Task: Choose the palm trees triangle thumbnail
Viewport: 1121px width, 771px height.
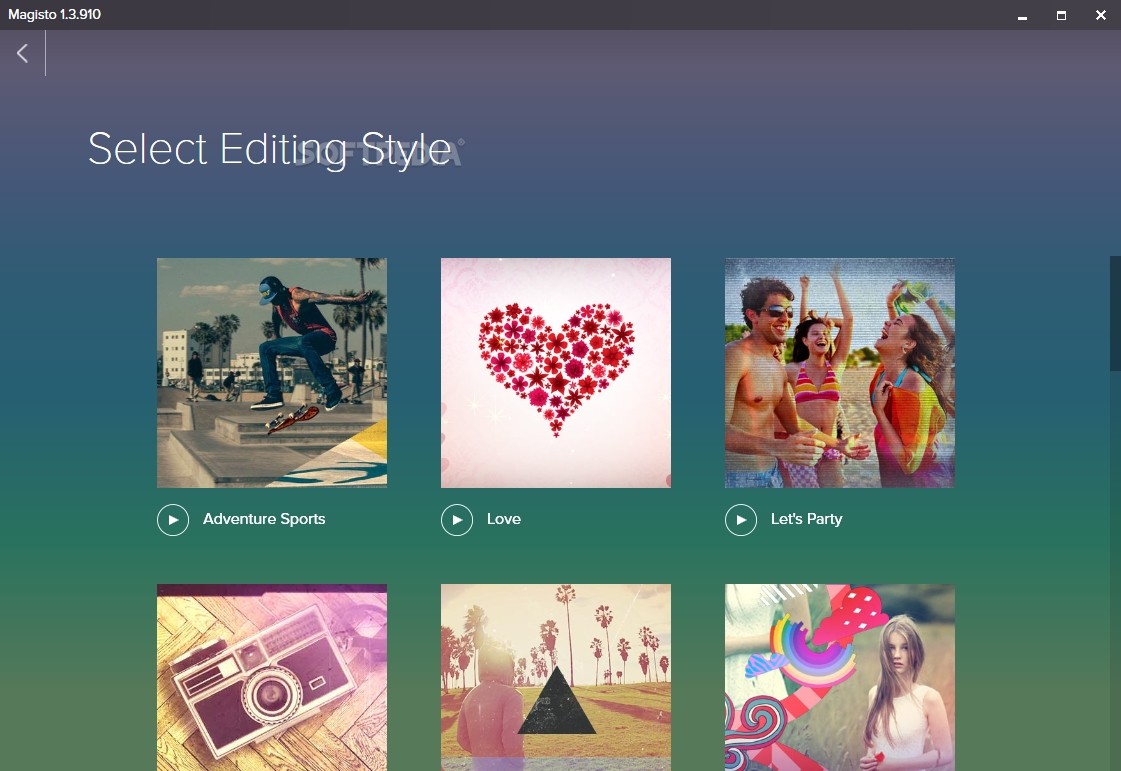Action: pyautogui.click(x=555, y=677)
